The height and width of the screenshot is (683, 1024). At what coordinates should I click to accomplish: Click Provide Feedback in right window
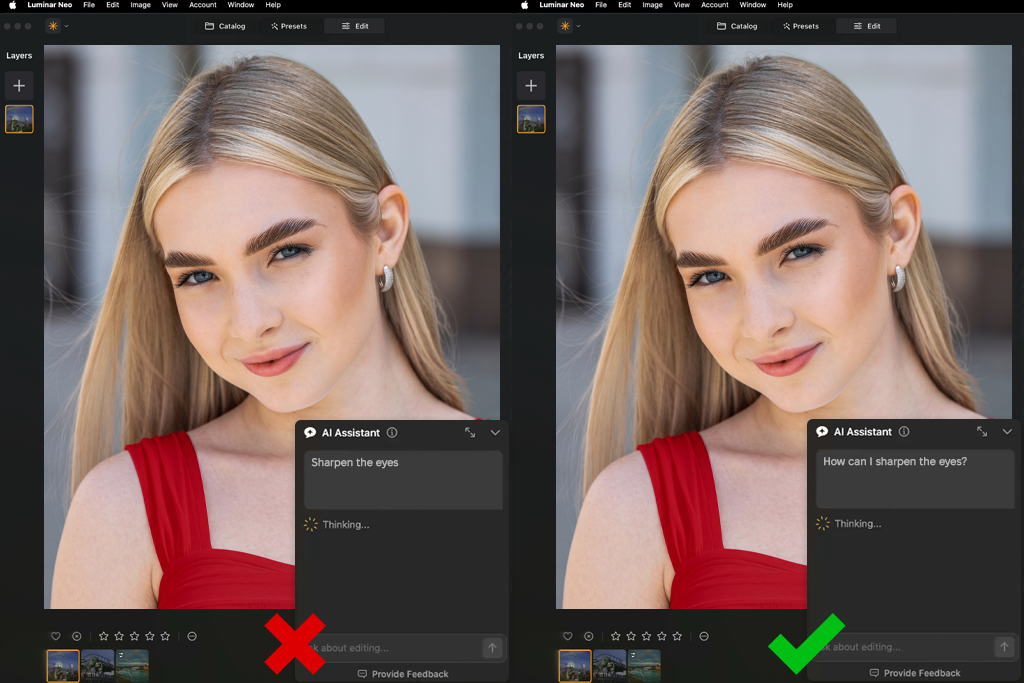[915, 673]
